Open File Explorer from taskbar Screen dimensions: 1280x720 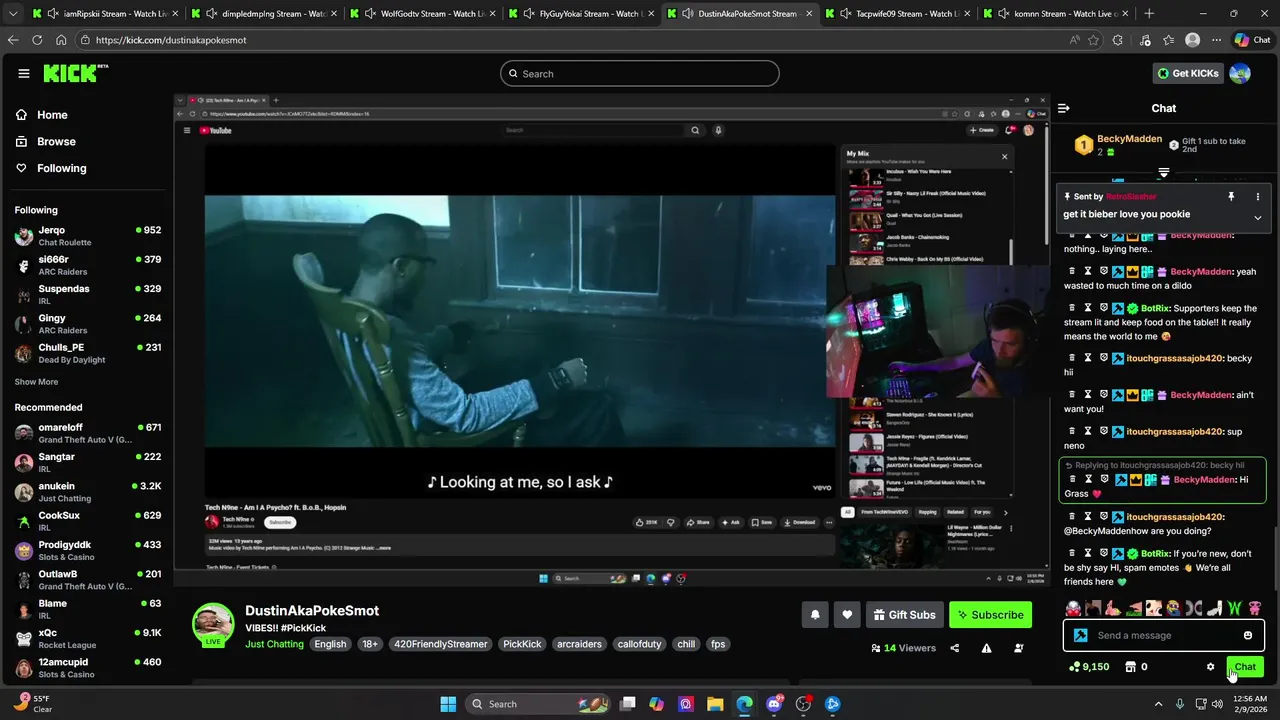716,704
